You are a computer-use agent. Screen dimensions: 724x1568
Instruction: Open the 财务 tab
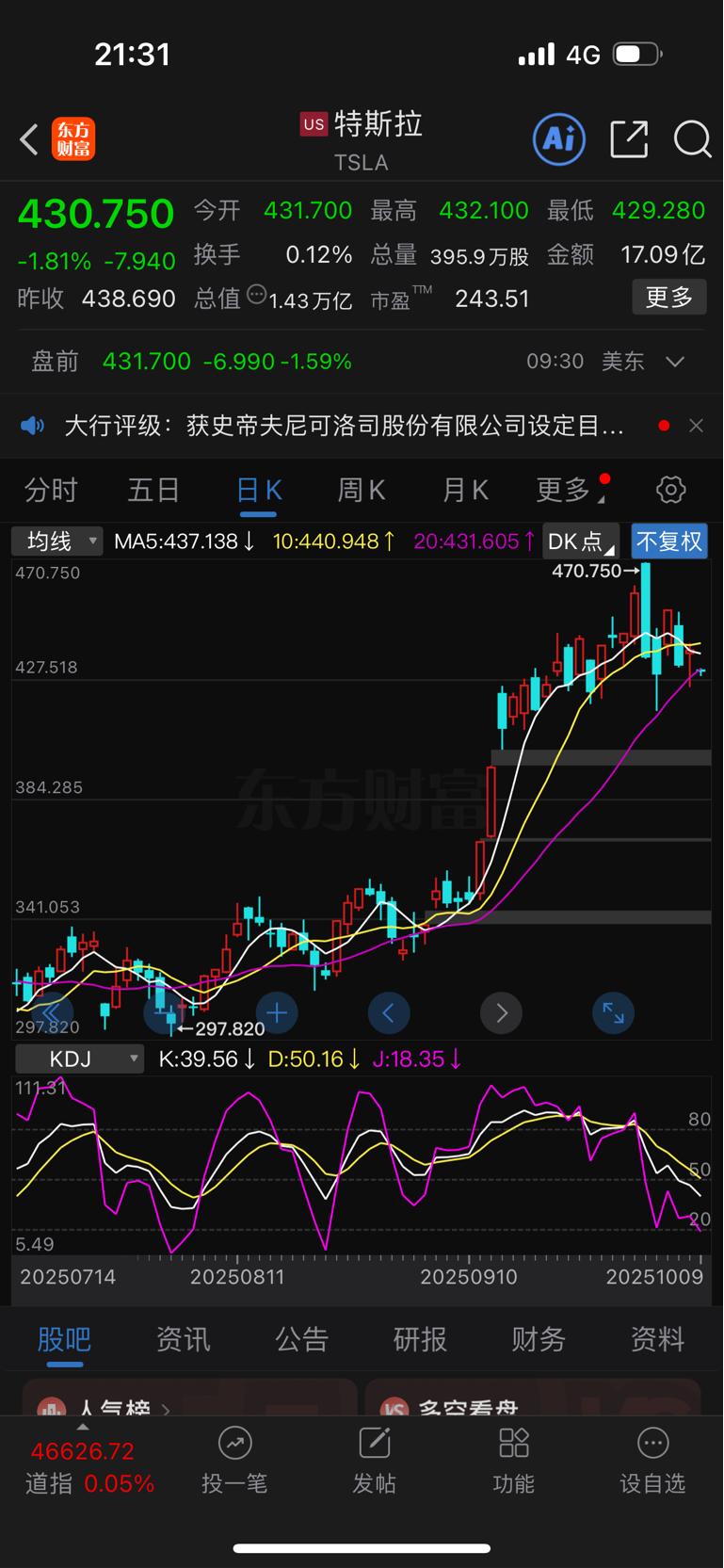click(539, 1339)
